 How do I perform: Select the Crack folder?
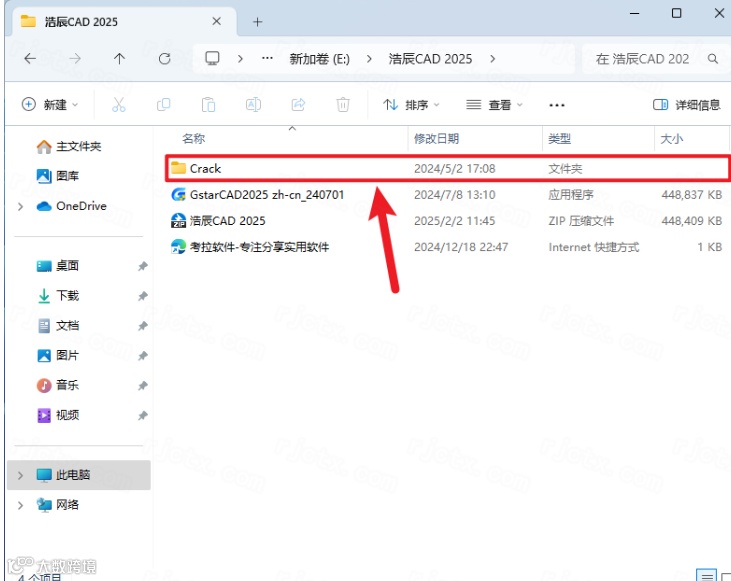(447, 168)
